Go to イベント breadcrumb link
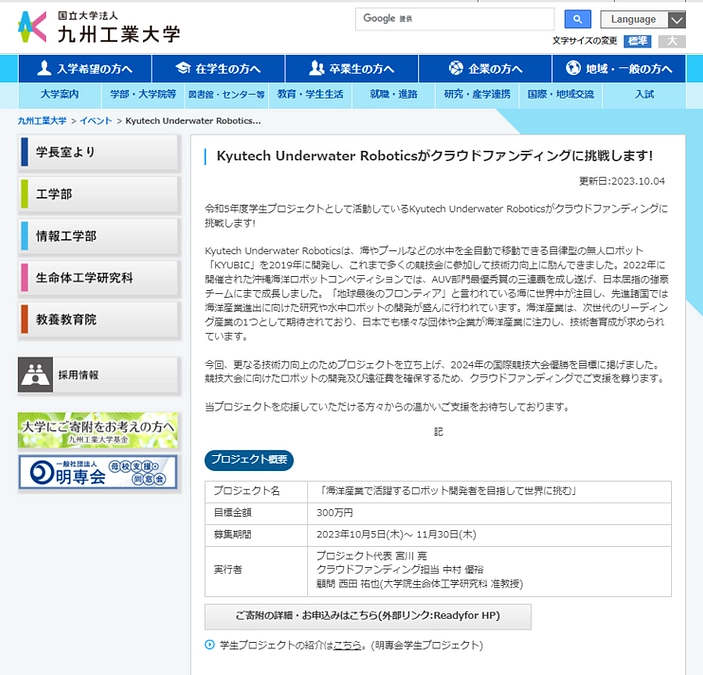 tap(96, 121)
